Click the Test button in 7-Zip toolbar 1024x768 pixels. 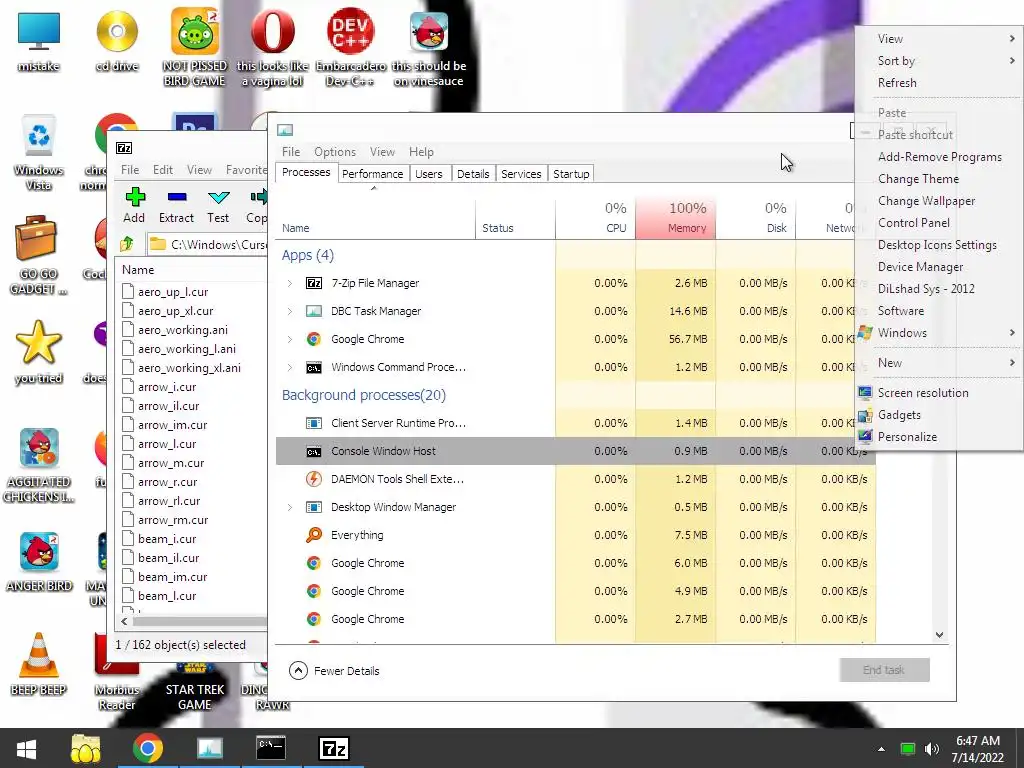(218, 206)
